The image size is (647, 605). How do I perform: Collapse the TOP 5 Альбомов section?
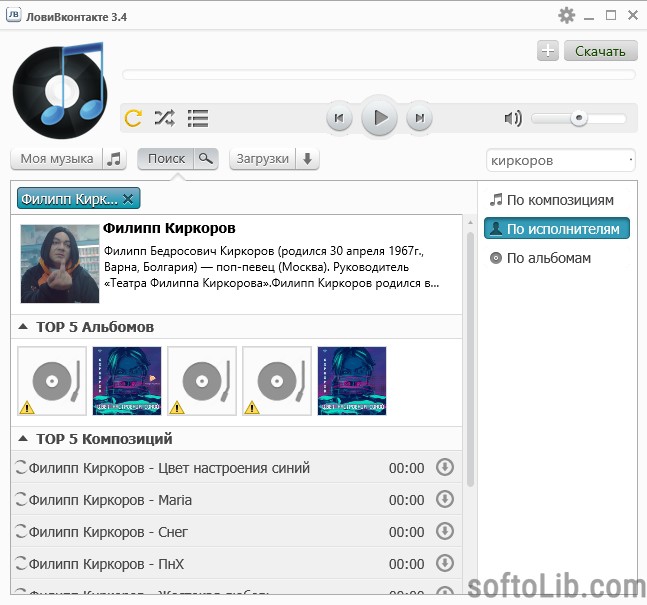pos(24,327)
